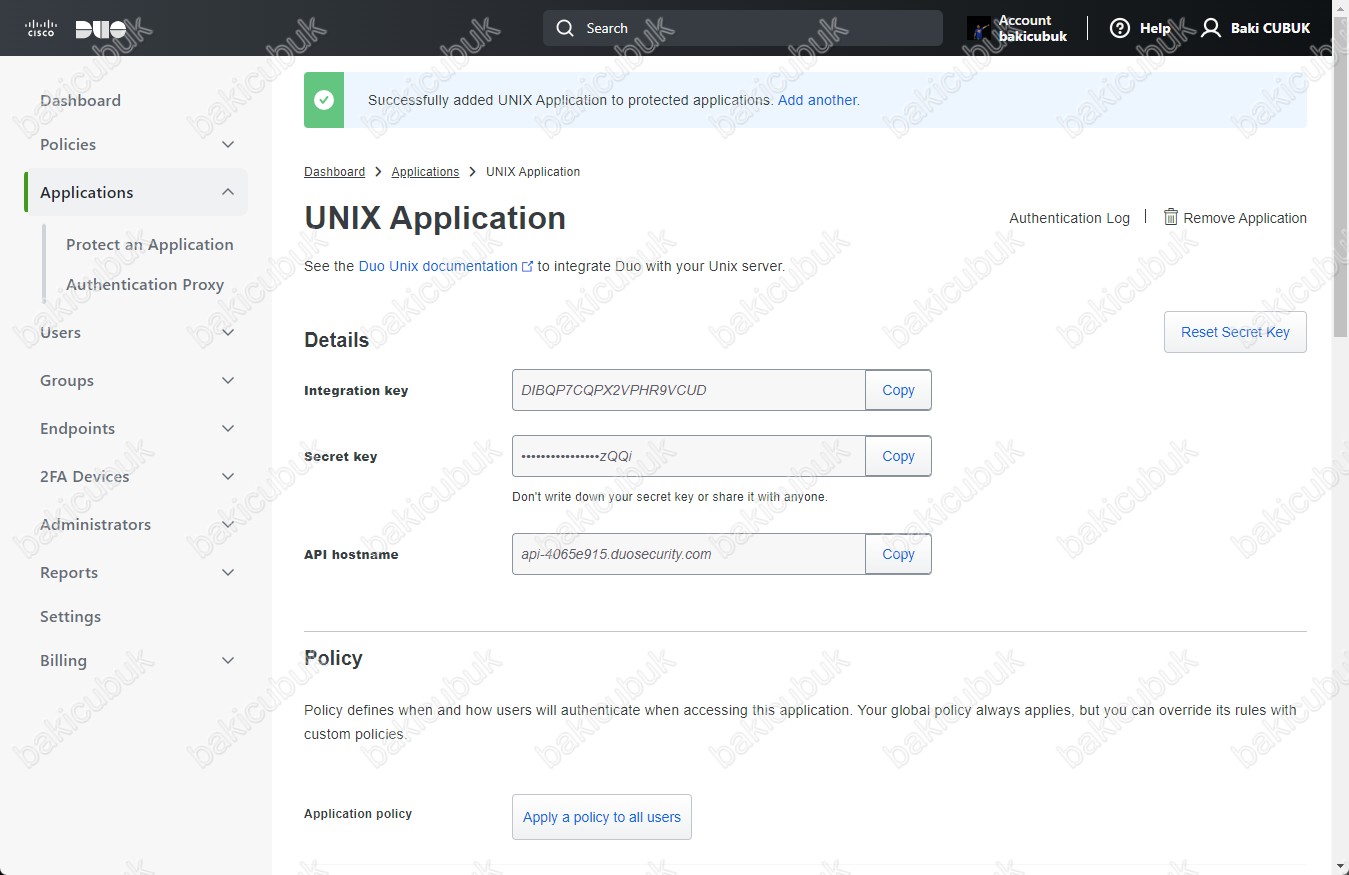This screenshot has height=875, width=1349.
Task: Click the Integration key field
Action: tap(688, 390)
